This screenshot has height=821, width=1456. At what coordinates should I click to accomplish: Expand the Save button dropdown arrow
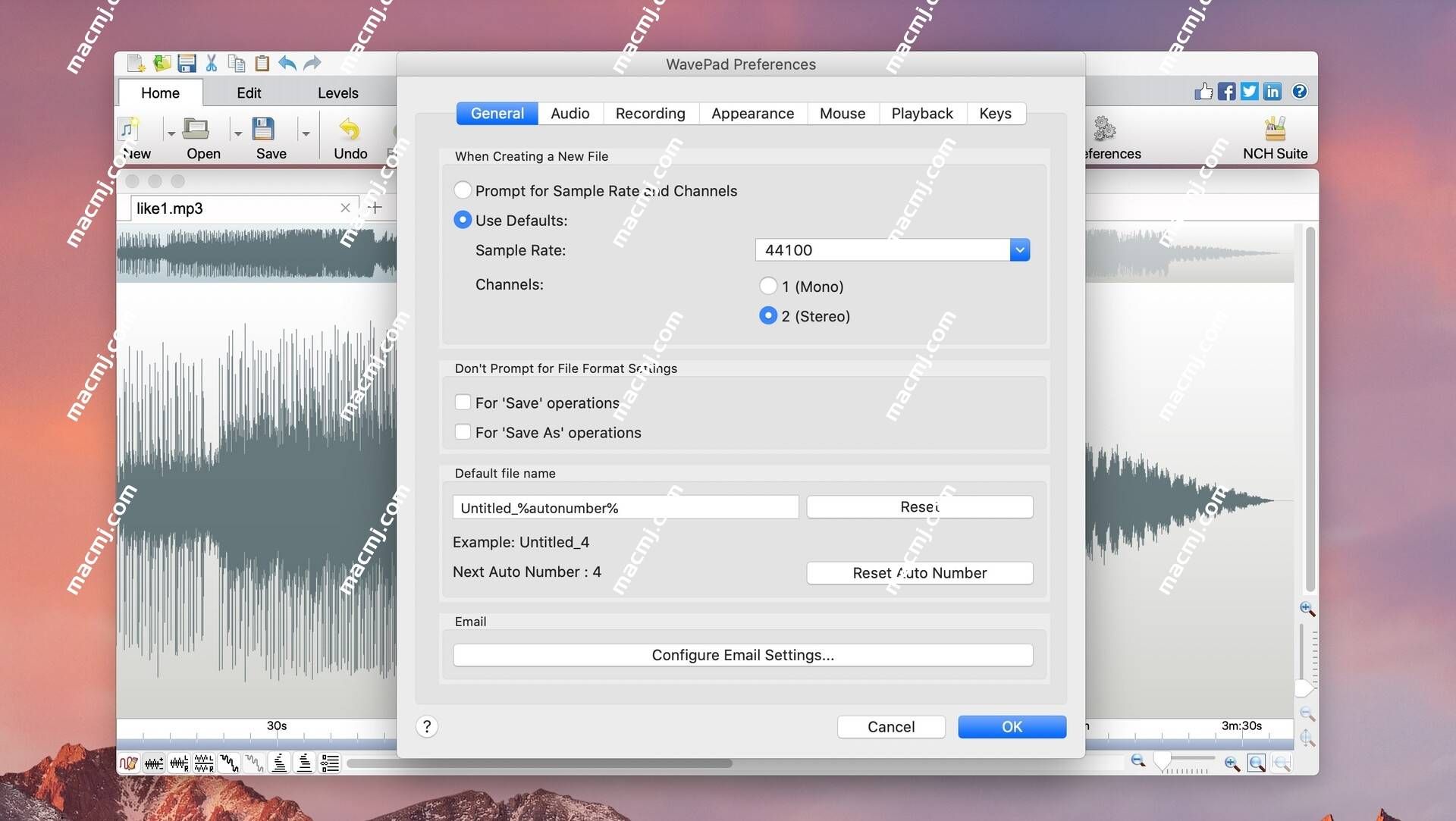(306, 134)
